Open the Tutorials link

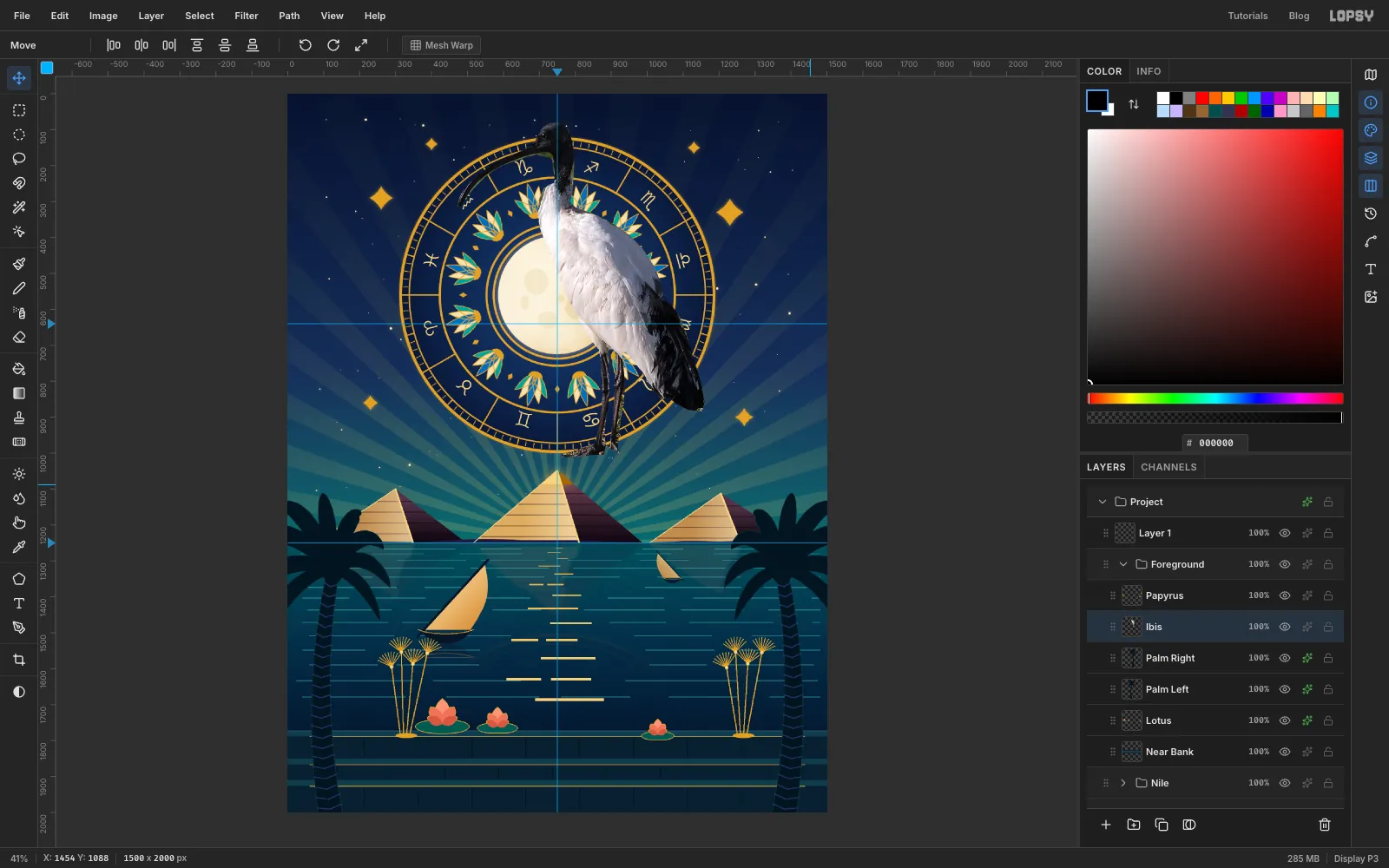[1247, 16]
